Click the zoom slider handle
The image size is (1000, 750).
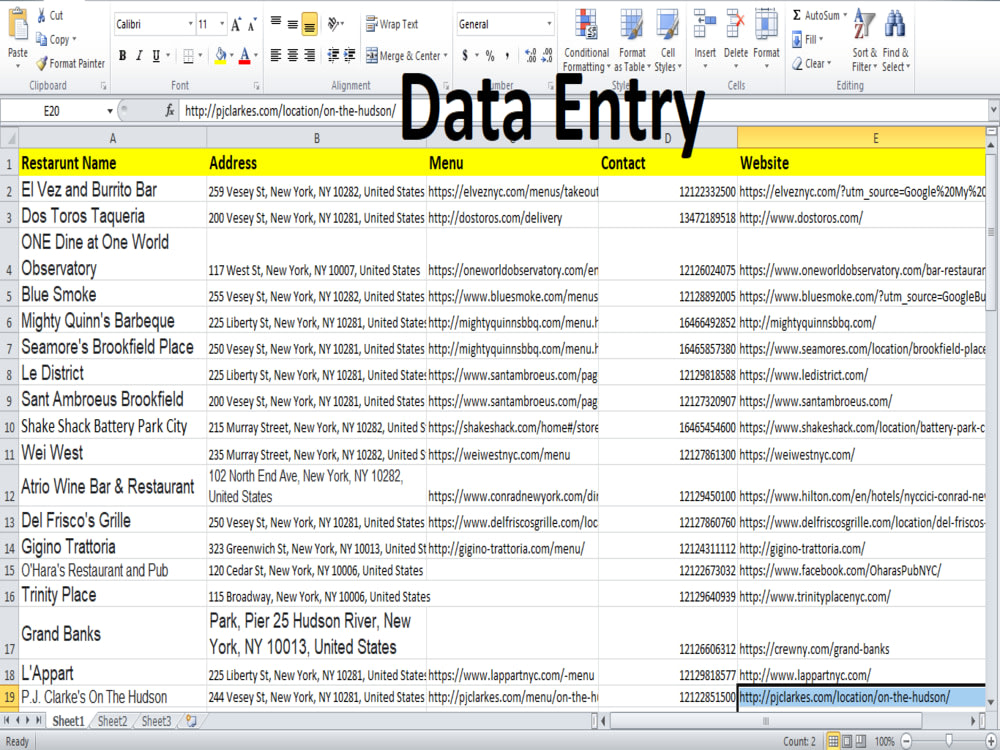pyautogui.click(x=949, y=740)
